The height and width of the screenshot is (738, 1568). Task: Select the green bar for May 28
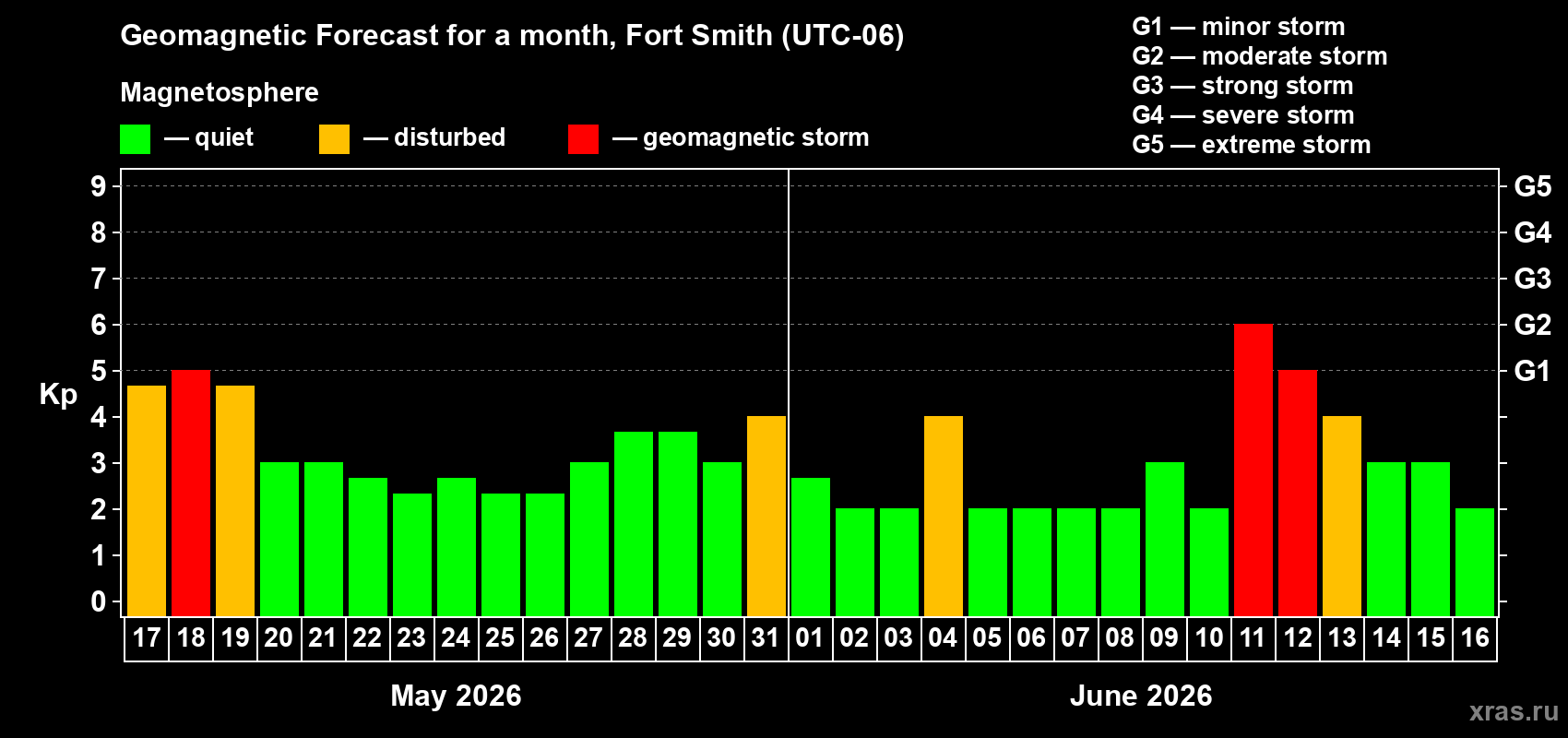pyautogui.click(x=634, y=524)
